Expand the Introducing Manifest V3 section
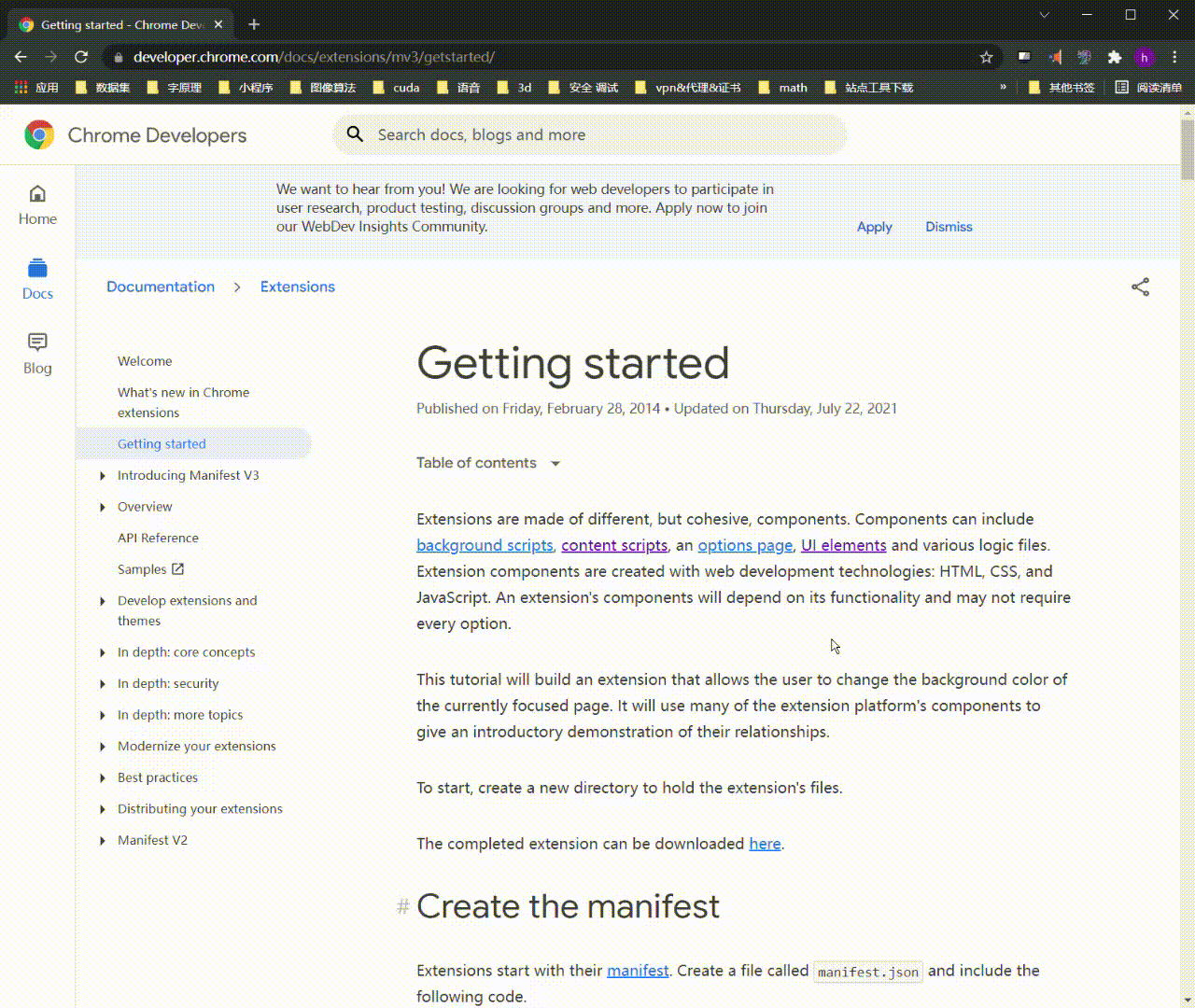Screen dimensions: 1195x1008 pos(103,476)
